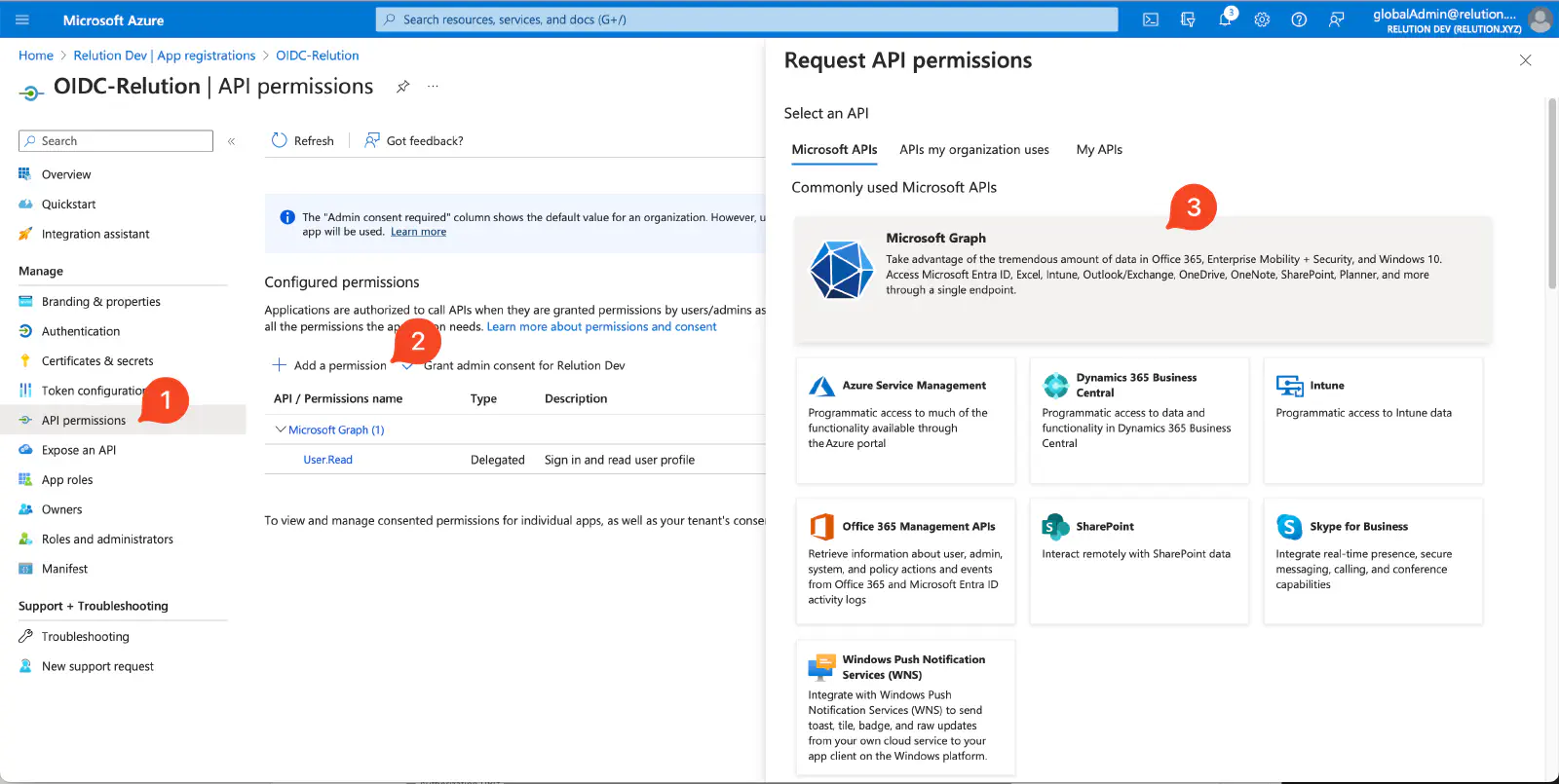Screen dimensions: 1559x784
Task: Click the Refresh button
Action: click(303, 141)
